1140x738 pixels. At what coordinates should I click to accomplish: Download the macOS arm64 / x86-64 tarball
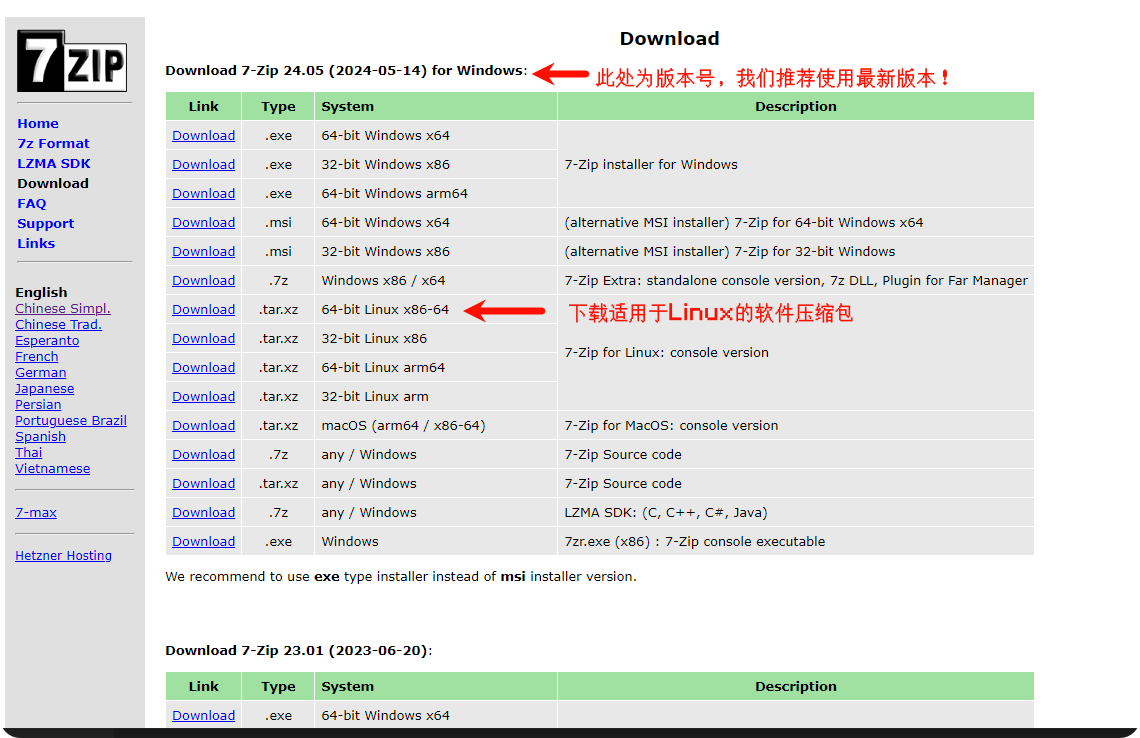point(204,425)
